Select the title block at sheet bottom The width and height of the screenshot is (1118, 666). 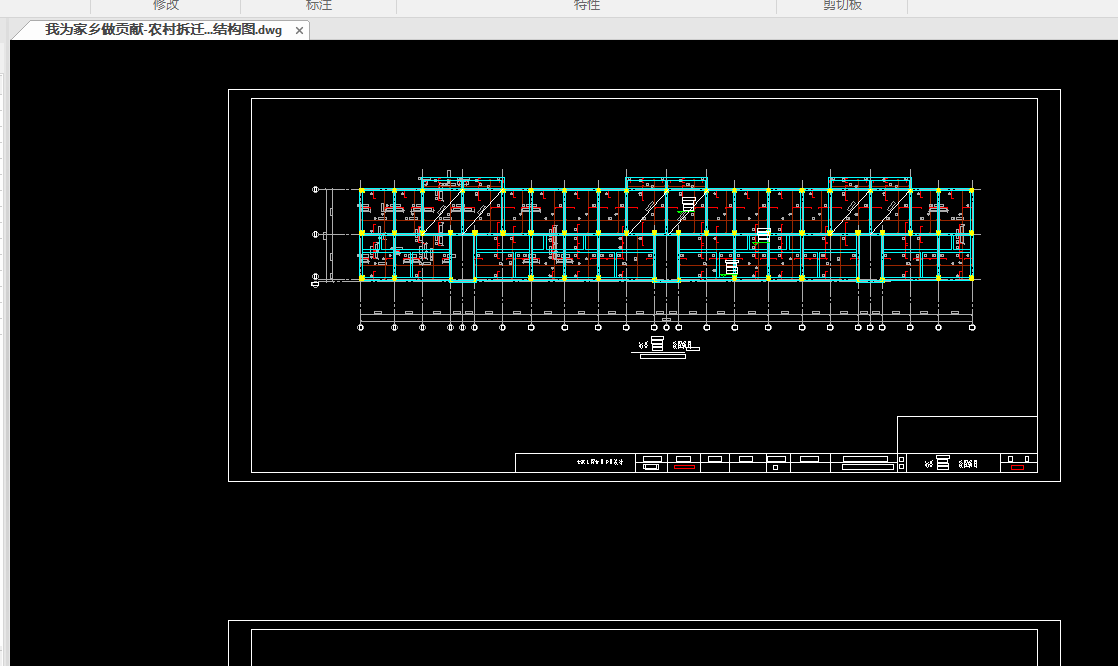pos(776,463)
